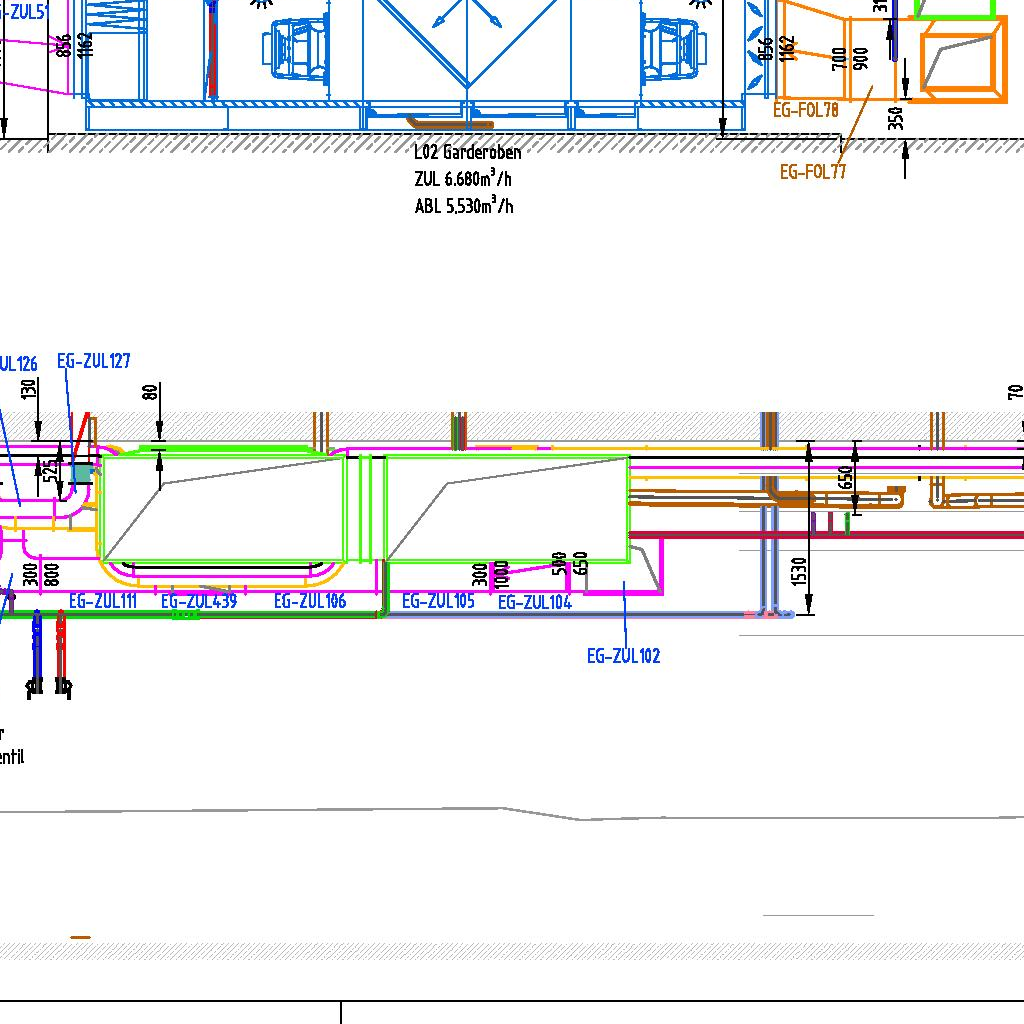Click the 350 dimension value
This screenshot has width=1024, height=1024.
896,118
